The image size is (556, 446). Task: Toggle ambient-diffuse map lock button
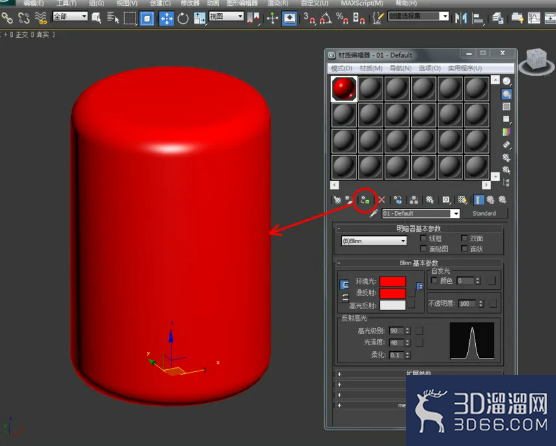(420, 286)
